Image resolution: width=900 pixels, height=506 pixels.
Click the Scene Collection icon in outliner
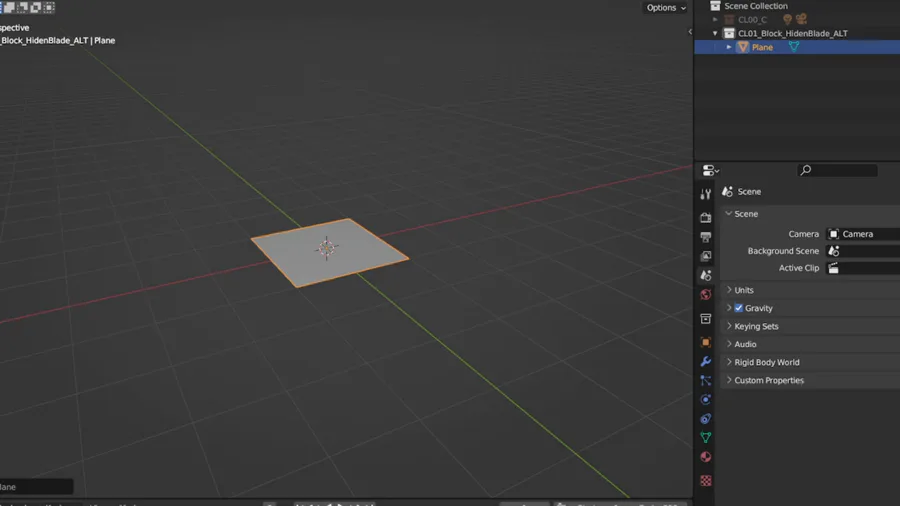715,6
